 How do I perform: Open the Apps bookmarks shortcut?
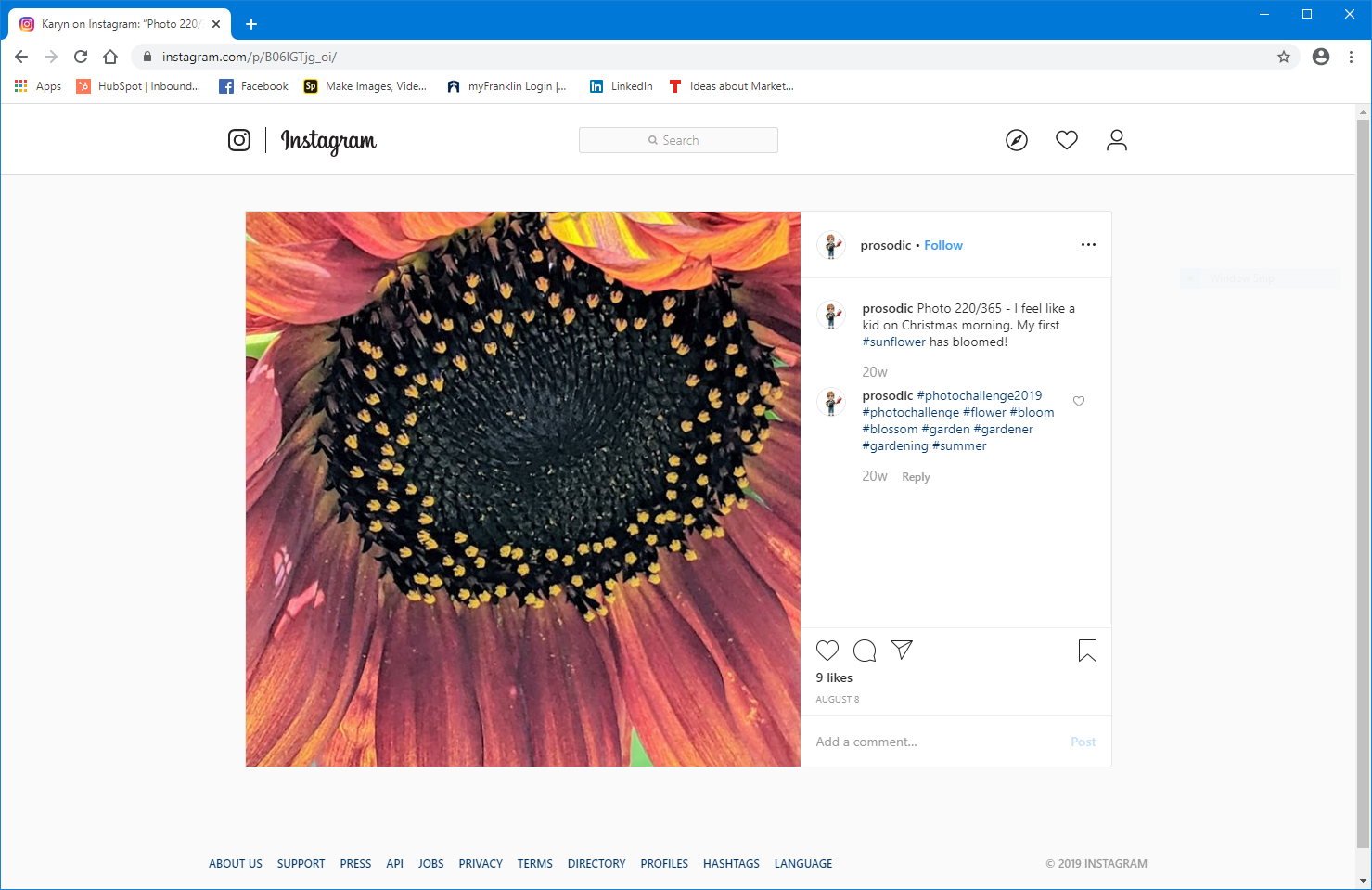pyautogui.click(x=38, y=86)
